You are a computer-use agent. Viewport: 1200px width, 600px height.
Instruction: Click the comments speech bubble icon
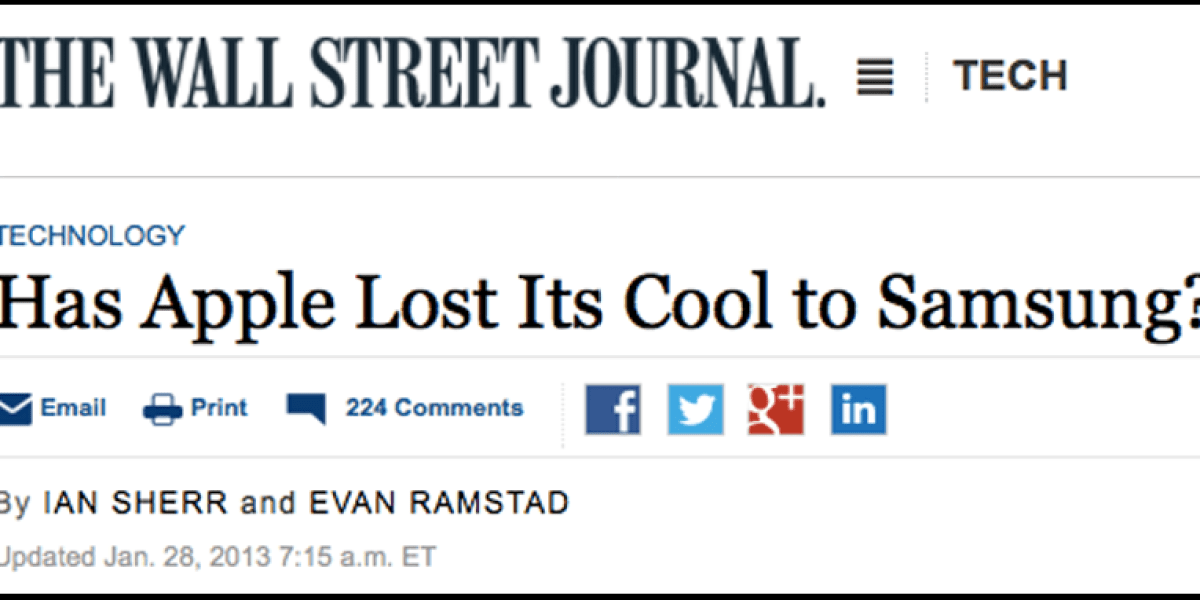coord(305,405)
